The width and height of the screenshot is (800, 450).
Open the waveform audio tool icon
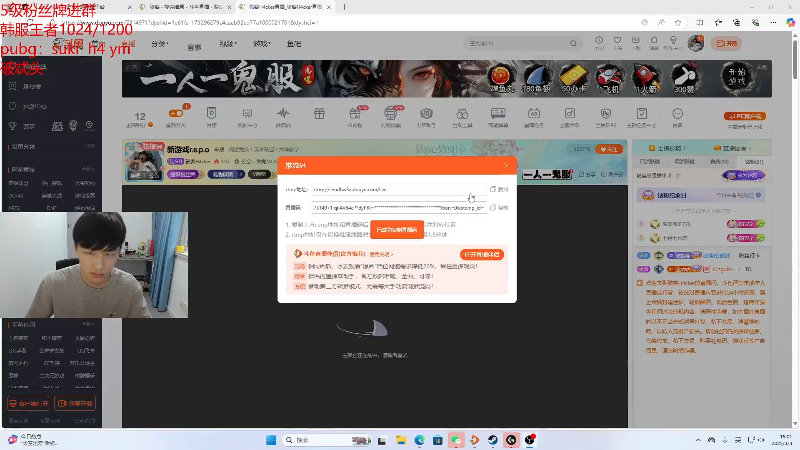pyautogui.click(x=283, y=113)
